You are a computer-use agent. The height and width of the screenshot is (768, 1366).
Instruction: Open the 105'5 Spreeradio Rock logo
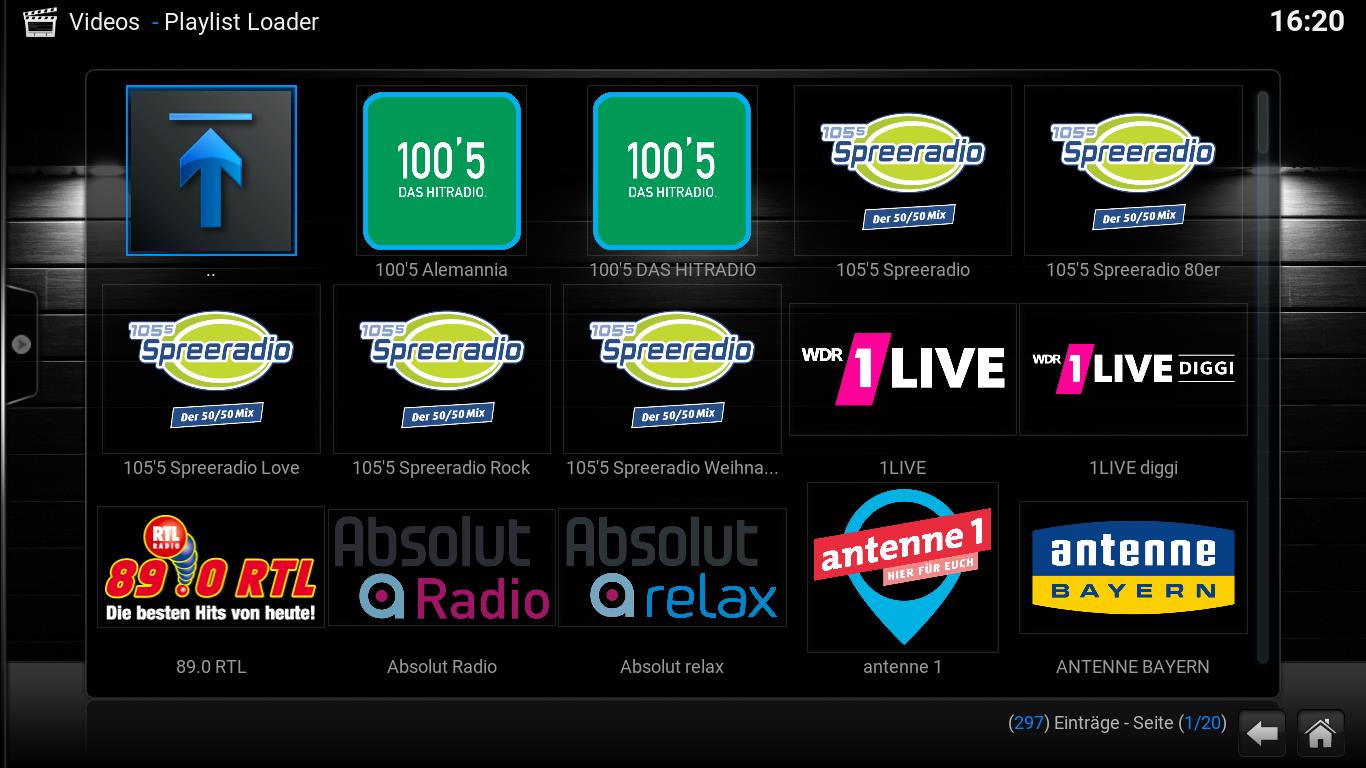pos(441,369)
